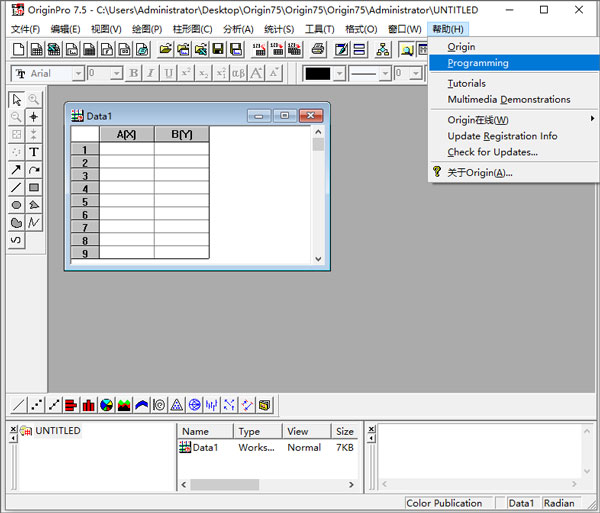The height and width of the screenshot is (513, 600).
Task: Click the New Worksheet toolbar icon
Action: pyautogui.click(x=36, y=49)
